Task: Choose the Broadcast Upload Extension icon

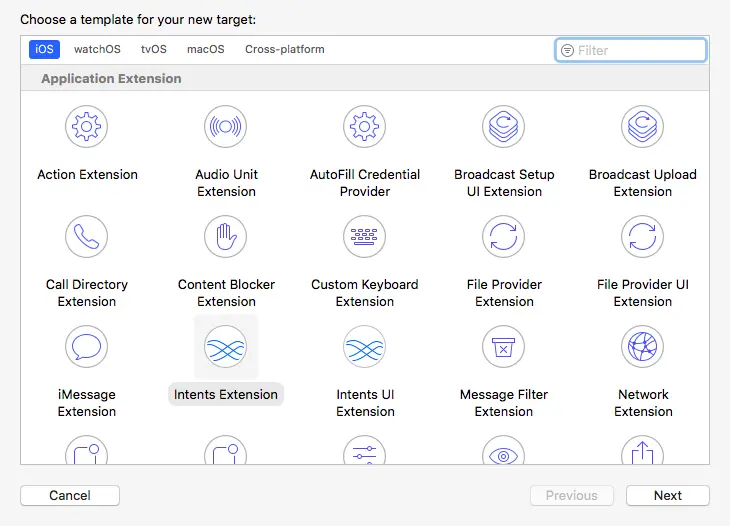Action: coord(642,127)
